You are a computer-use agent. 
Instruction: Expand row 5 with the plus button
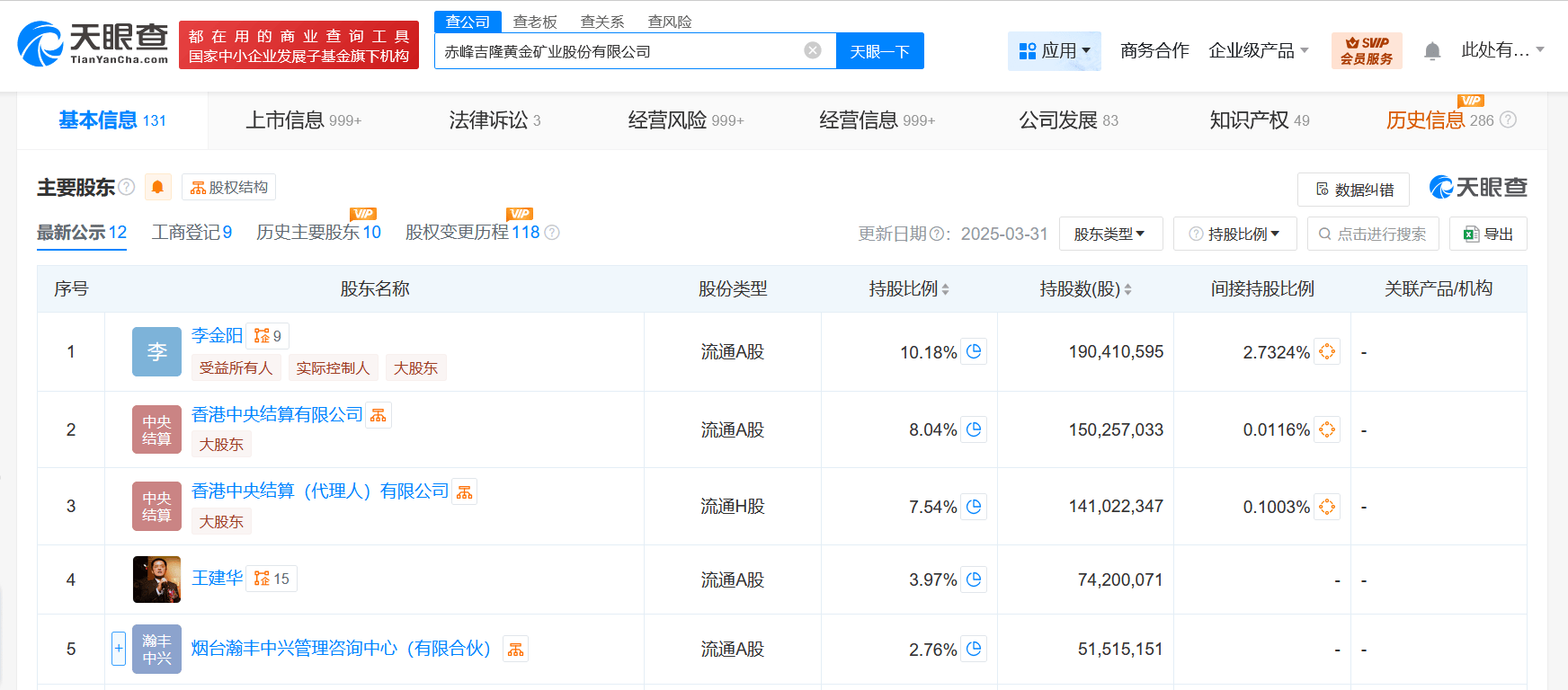tap(118, 649)
